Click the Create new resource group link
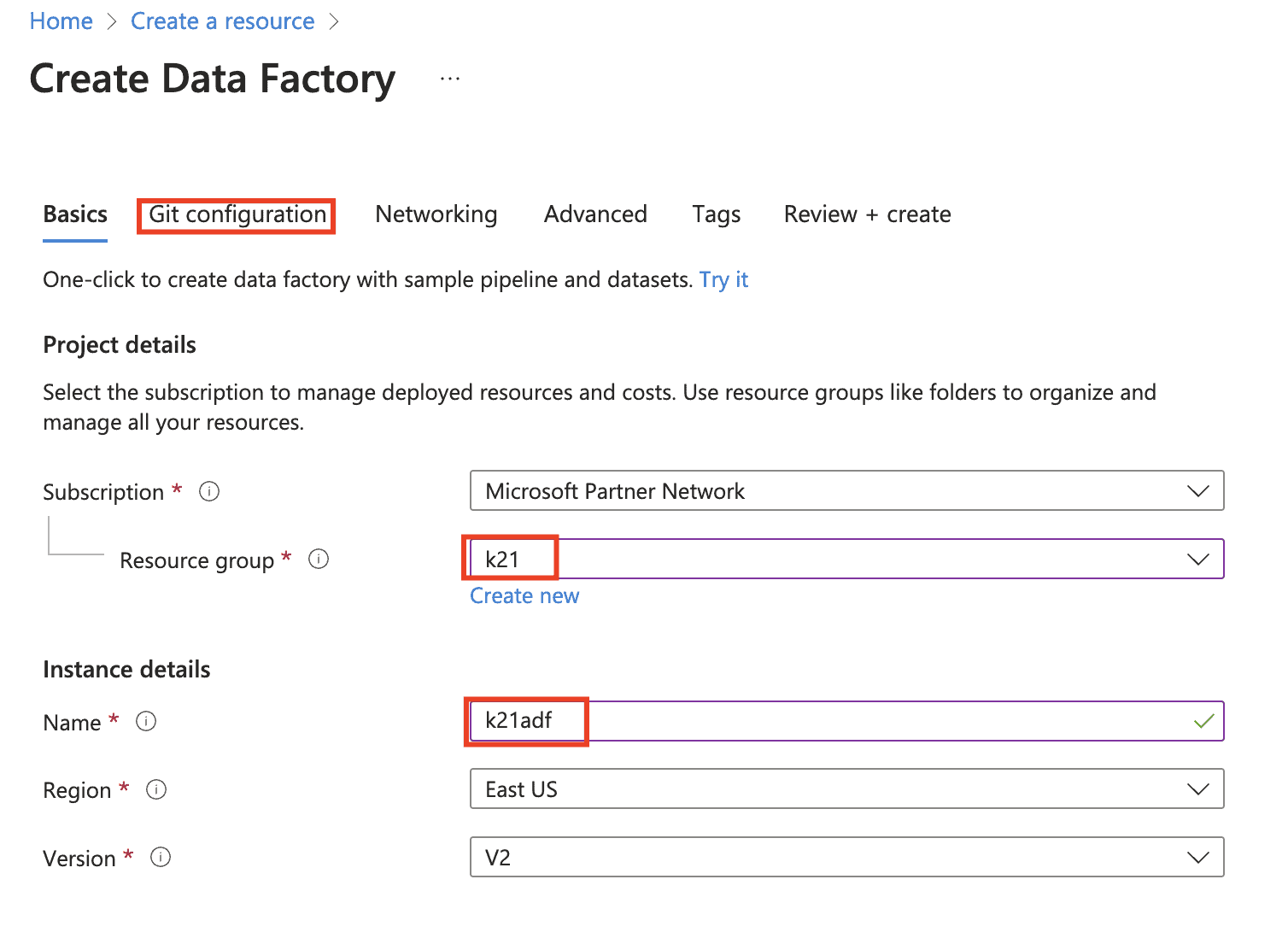Image resolution: width=1288 pixels, height=938 pixels. 524,596
